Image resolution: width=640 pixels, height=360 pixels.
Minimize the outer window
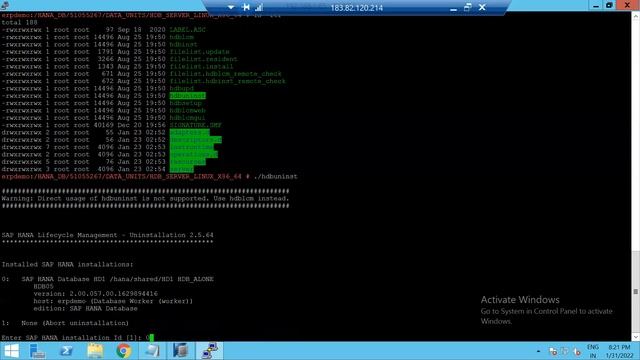[596, 5]
